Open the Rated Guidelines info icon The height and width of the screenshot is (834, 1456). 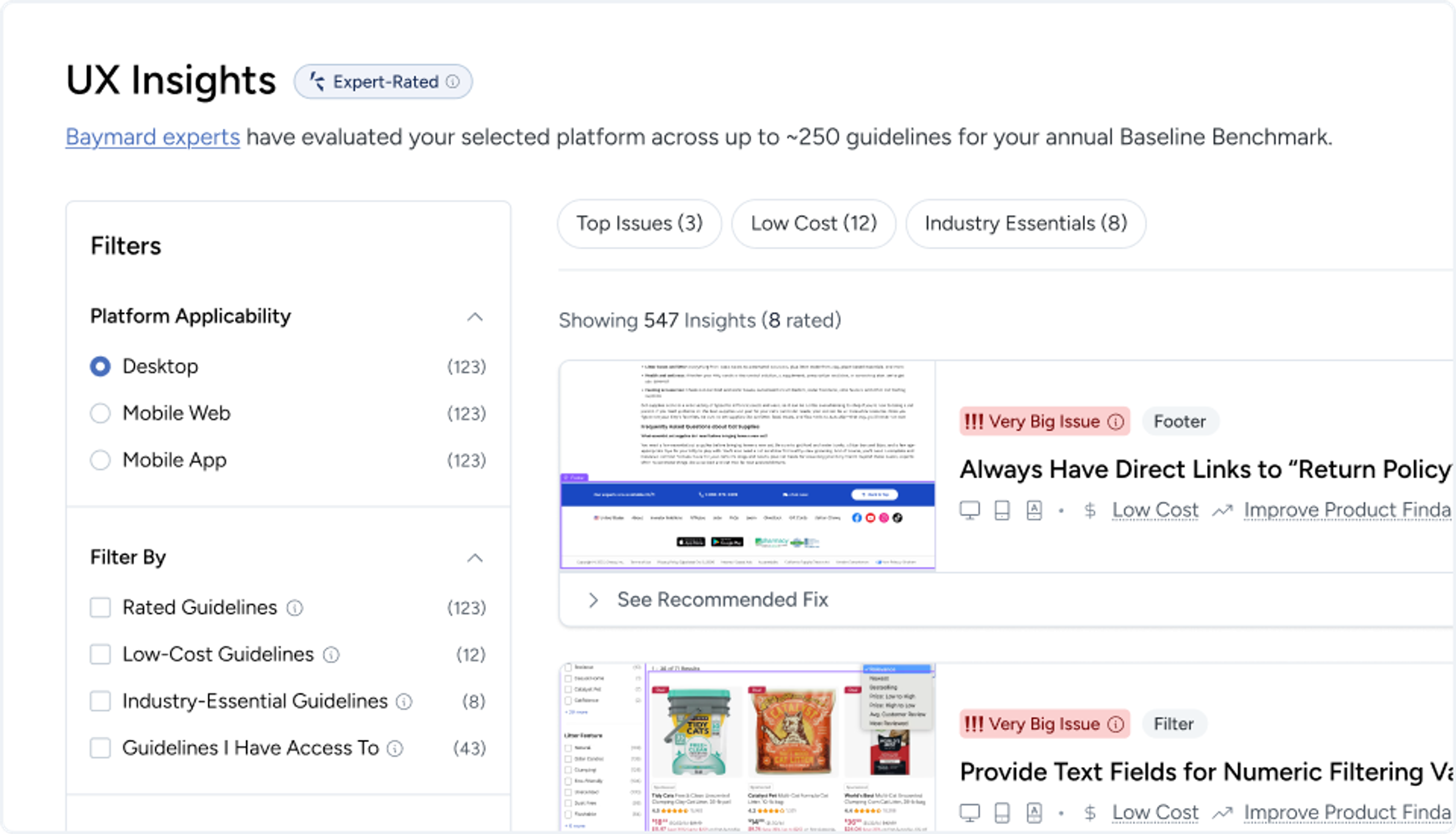(x=295, y=608)
